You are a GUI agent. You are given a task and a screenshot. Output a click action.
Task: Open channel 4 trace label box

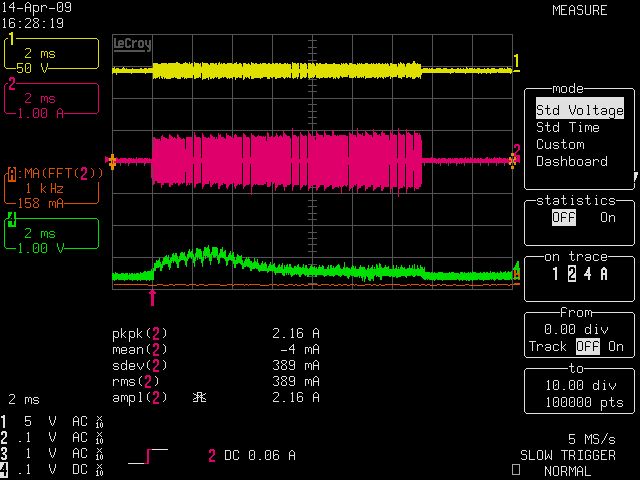coord(51,234)
